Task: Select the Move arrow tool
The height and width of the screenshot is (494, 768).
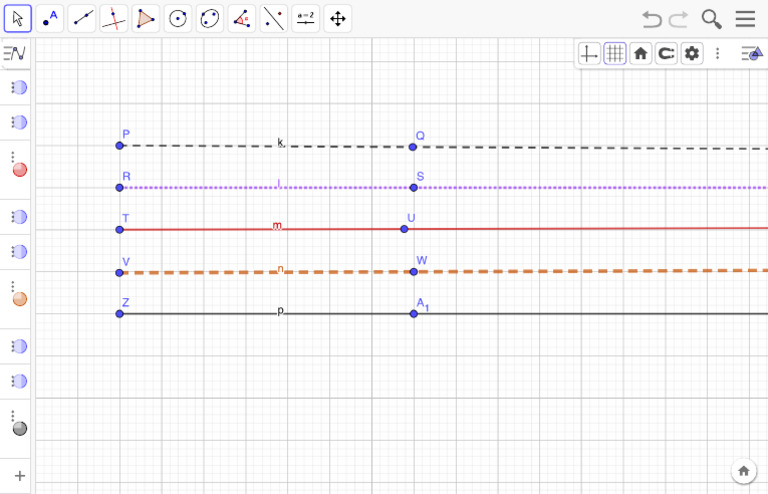Action: click(x=18, y=19)
